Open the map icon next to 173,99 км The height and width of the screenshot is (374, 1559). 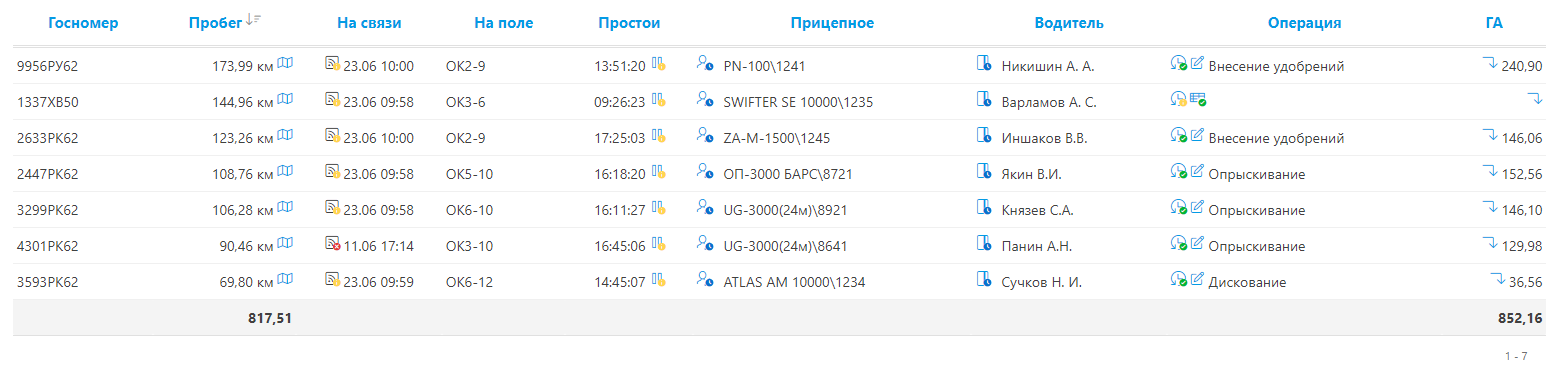286,65
